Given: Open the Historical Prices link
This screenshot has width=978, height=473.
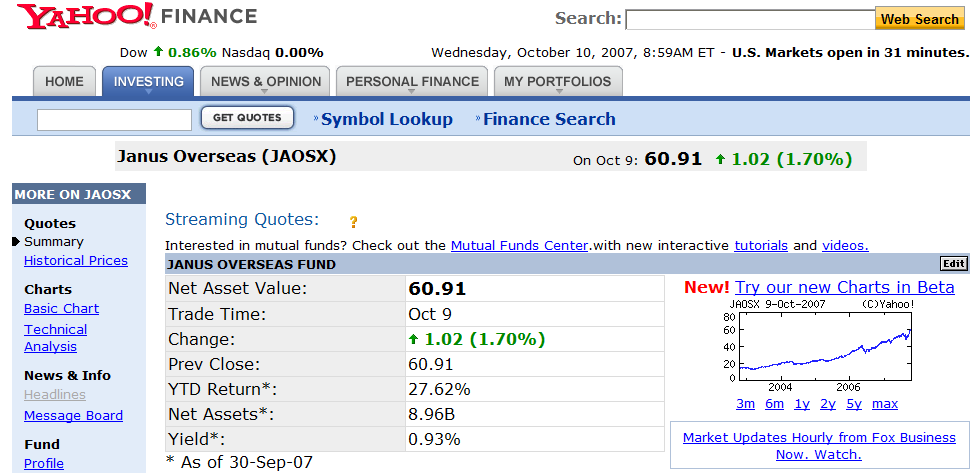Looking at the screenshot, I should point(75,261).
